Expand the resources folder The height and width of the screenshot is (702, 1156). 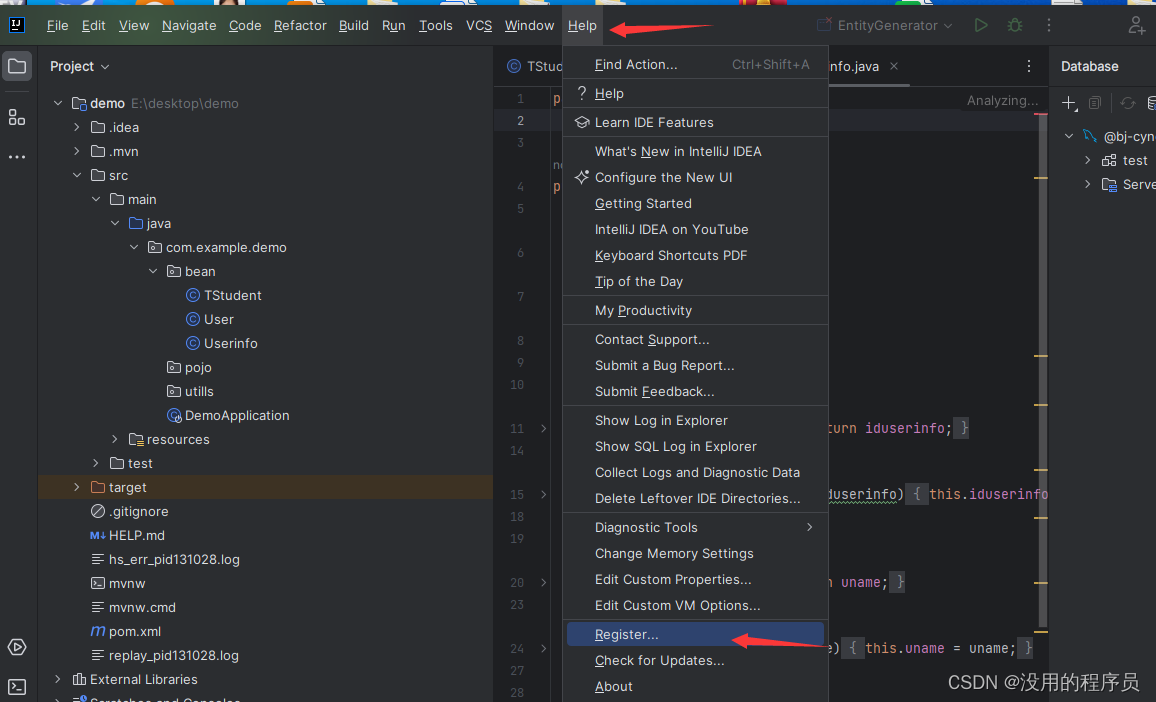[x=115, y=439]
